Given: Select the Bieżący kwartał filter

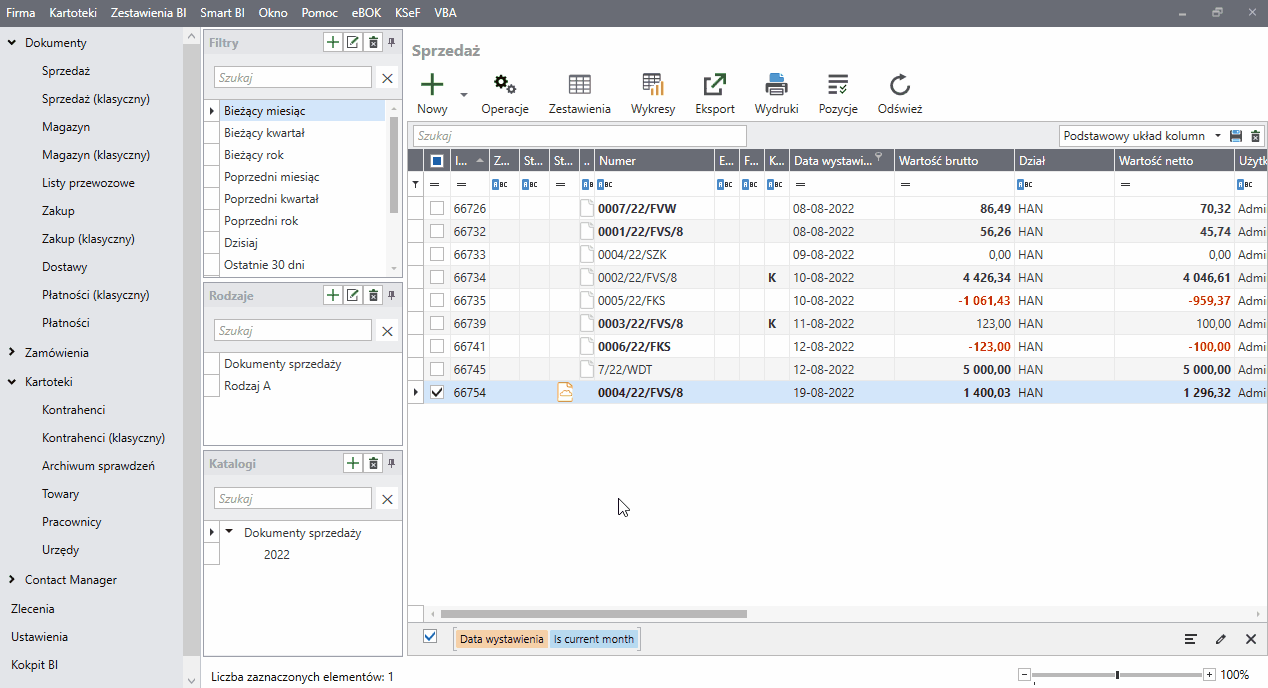Looking at the screenshot, I should click(264, 133).
